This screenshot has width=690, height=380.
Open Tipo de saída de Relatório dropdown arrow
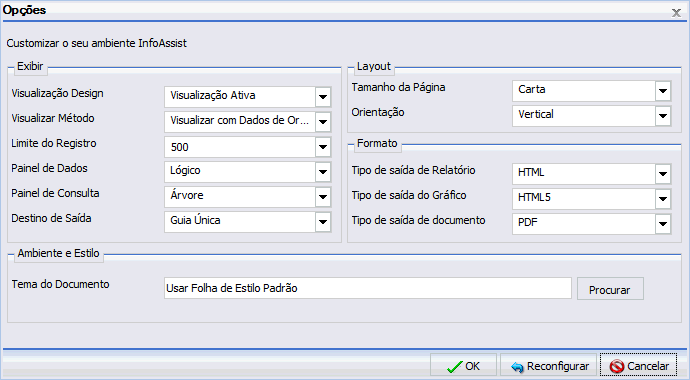[x=663, y=174]
